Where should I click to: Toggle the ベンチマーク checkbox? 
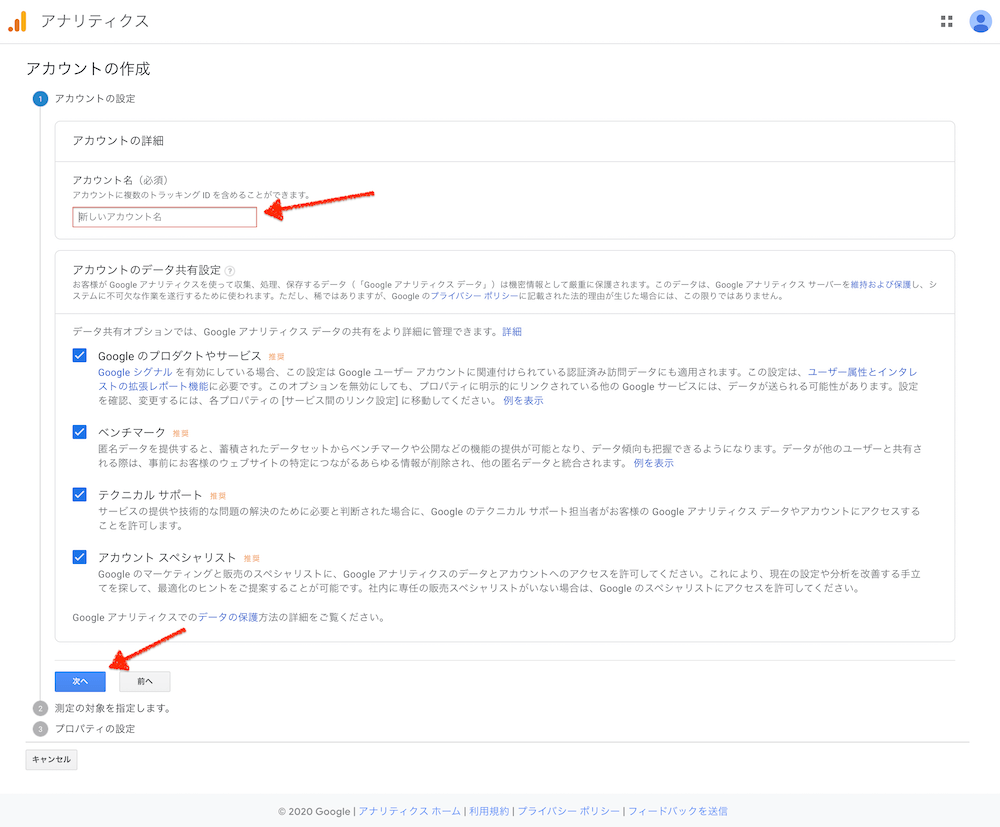[x=80, y=432]
